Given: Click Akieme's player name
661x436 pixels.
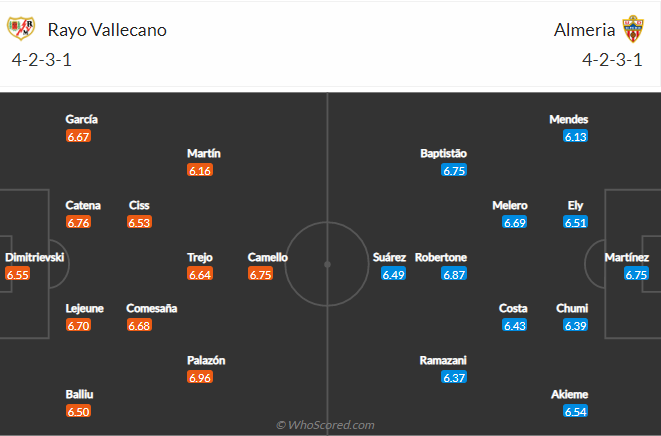Looking at the screenshot, I should click(x=570, y=394).
